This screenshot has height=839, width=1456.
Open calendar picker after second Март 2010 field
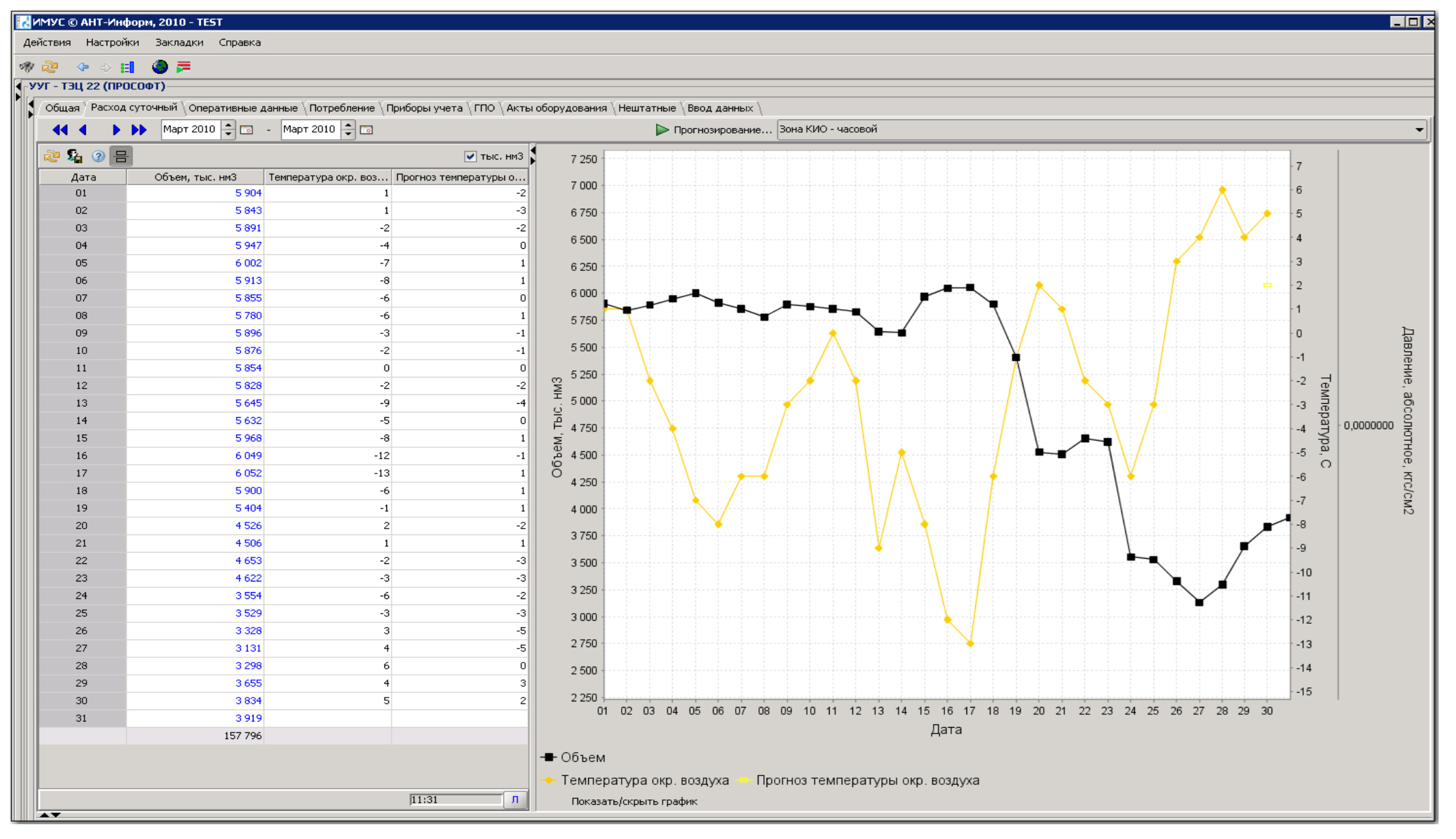tap(366, 130)
